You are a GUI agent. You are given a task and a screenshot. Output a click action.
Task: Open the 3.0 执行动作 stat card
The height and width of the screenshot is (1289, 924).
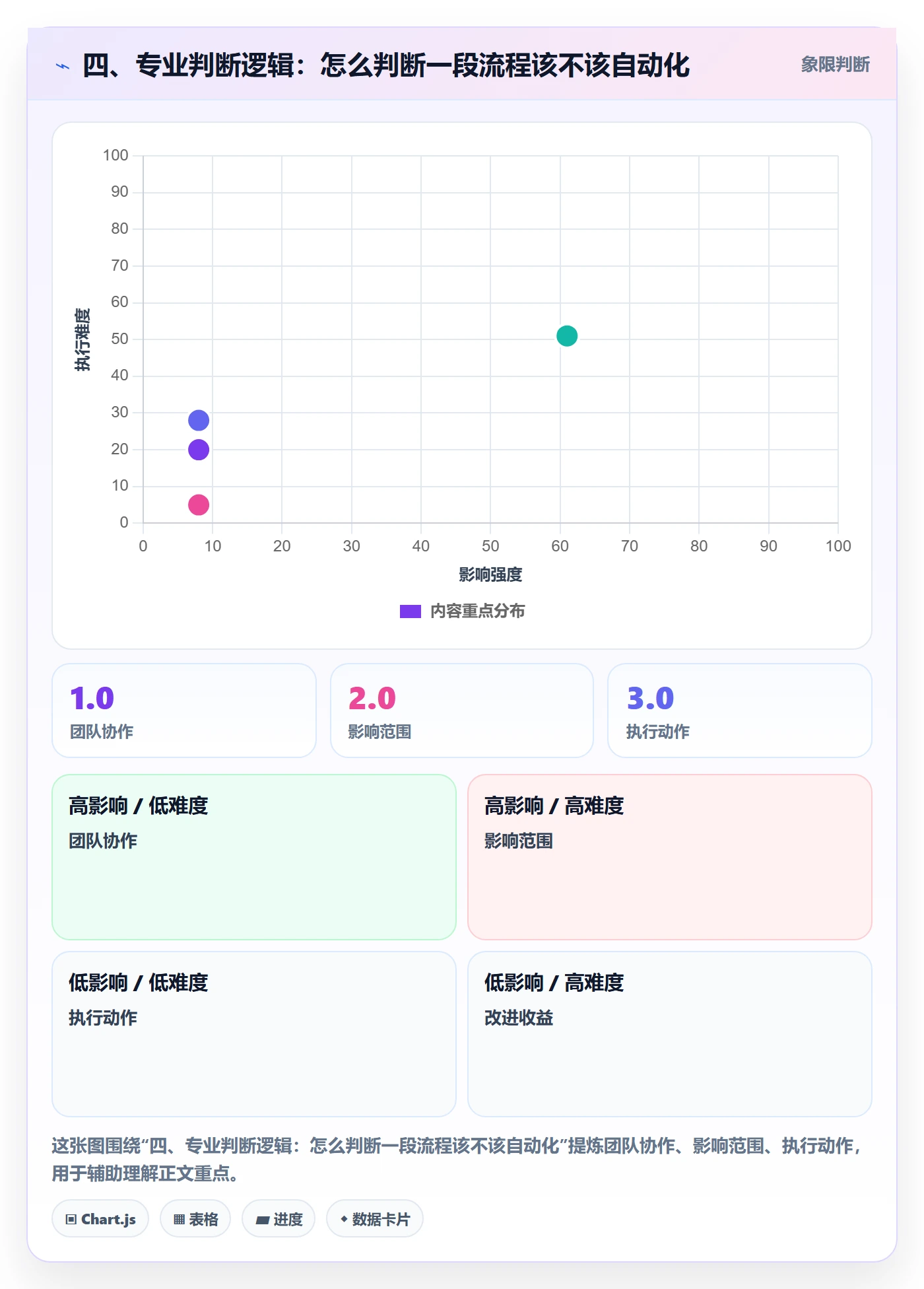pyautogui.click(x=740, y=711)
